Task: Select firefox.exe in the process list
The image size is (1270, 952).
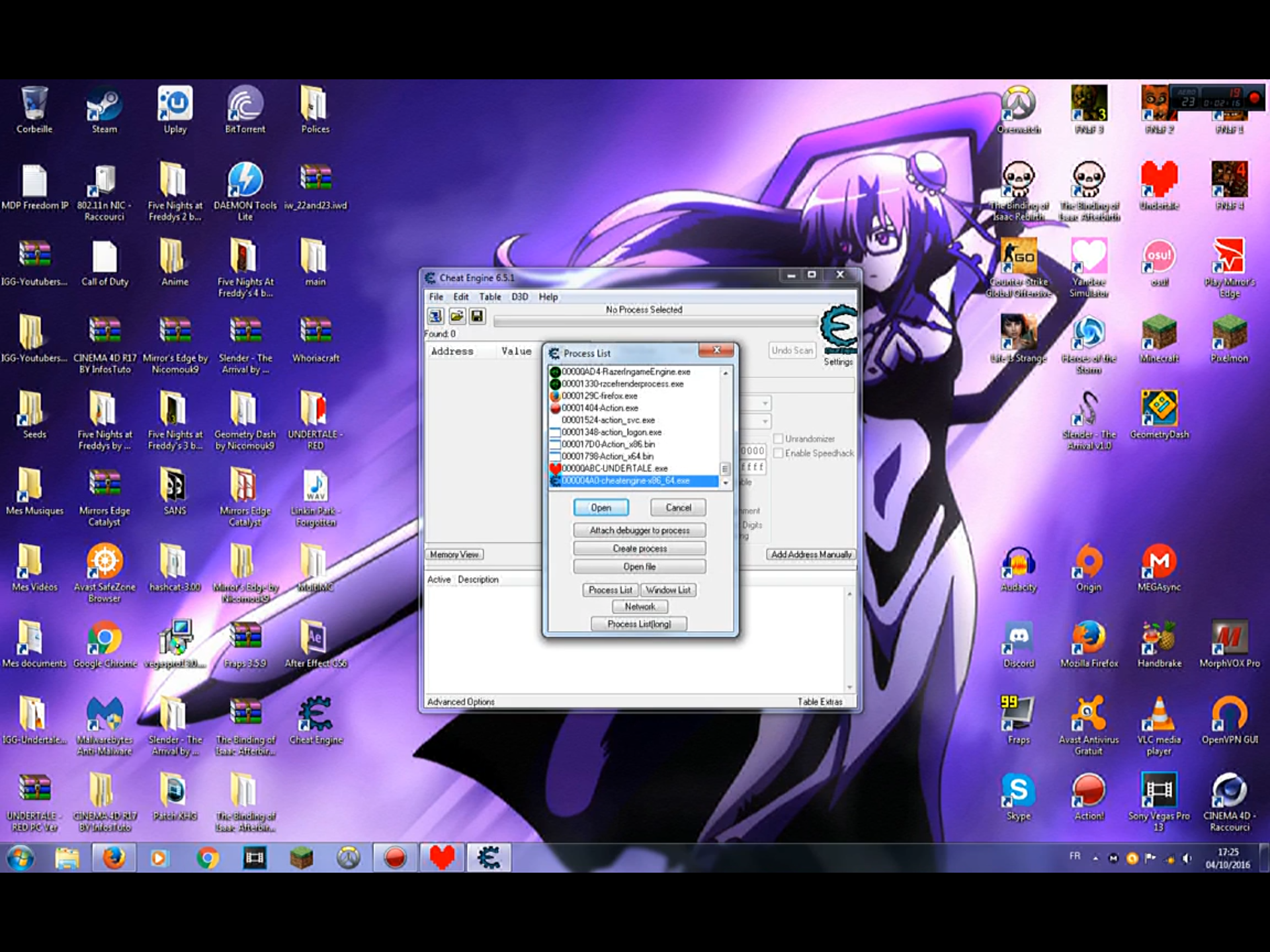Action: point(599,396)
